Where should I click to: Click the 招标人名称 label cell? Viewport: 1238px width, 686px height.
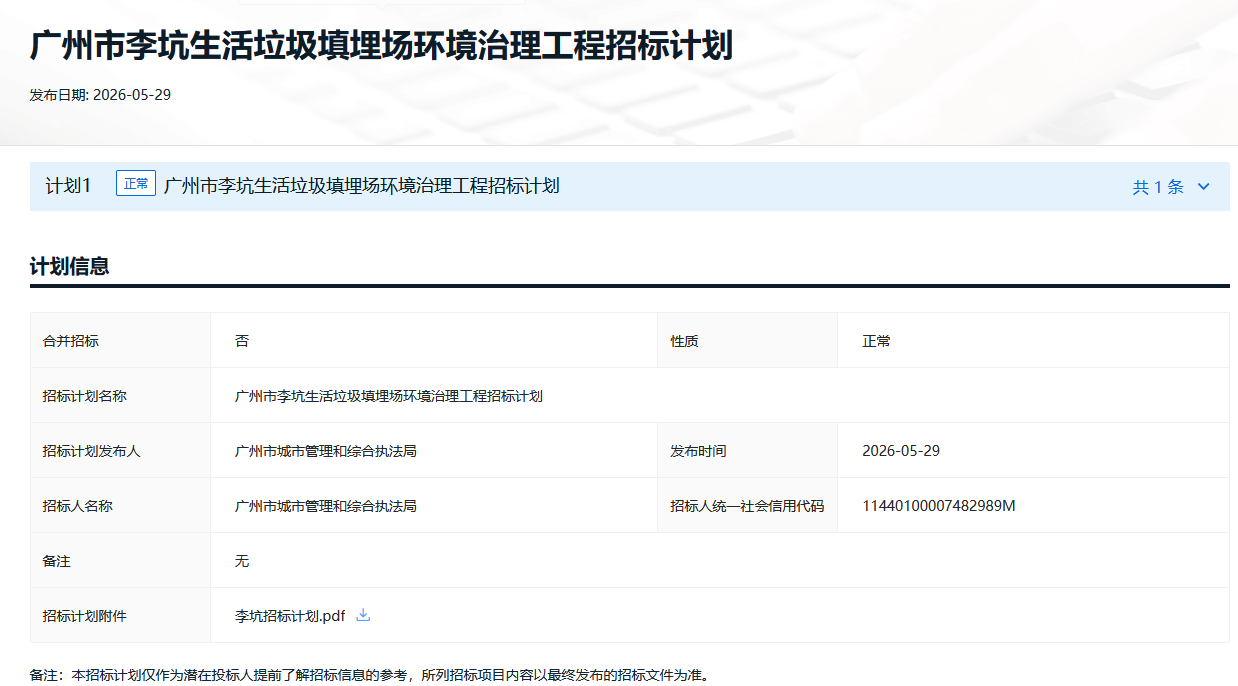pos(120,506)
